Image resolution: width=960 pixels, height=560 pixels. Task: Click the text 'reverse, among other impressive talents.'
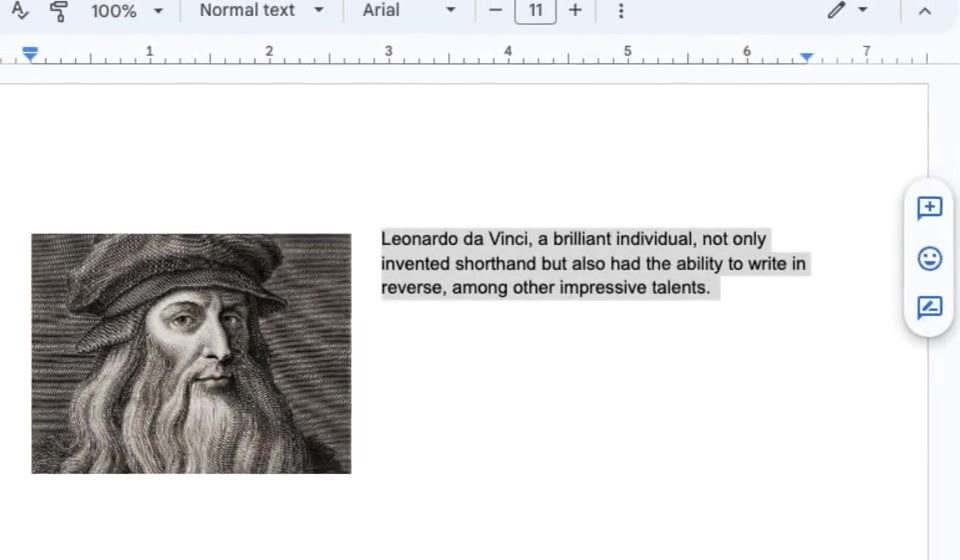click(x=546, y=288)
